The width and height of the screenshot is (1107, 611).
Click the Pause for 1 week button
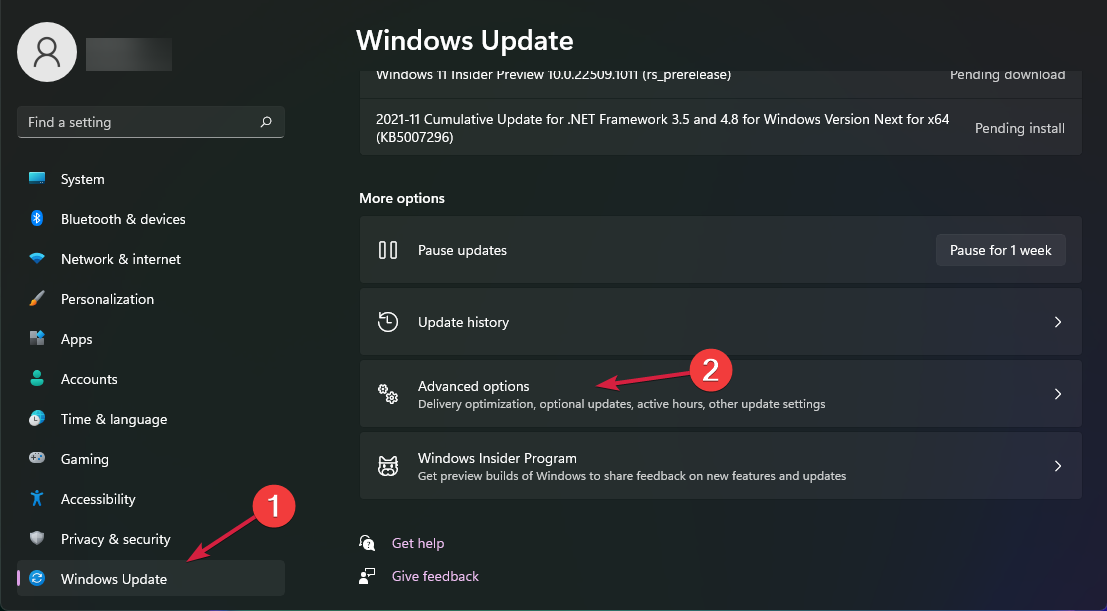(x=1000, y=250)
